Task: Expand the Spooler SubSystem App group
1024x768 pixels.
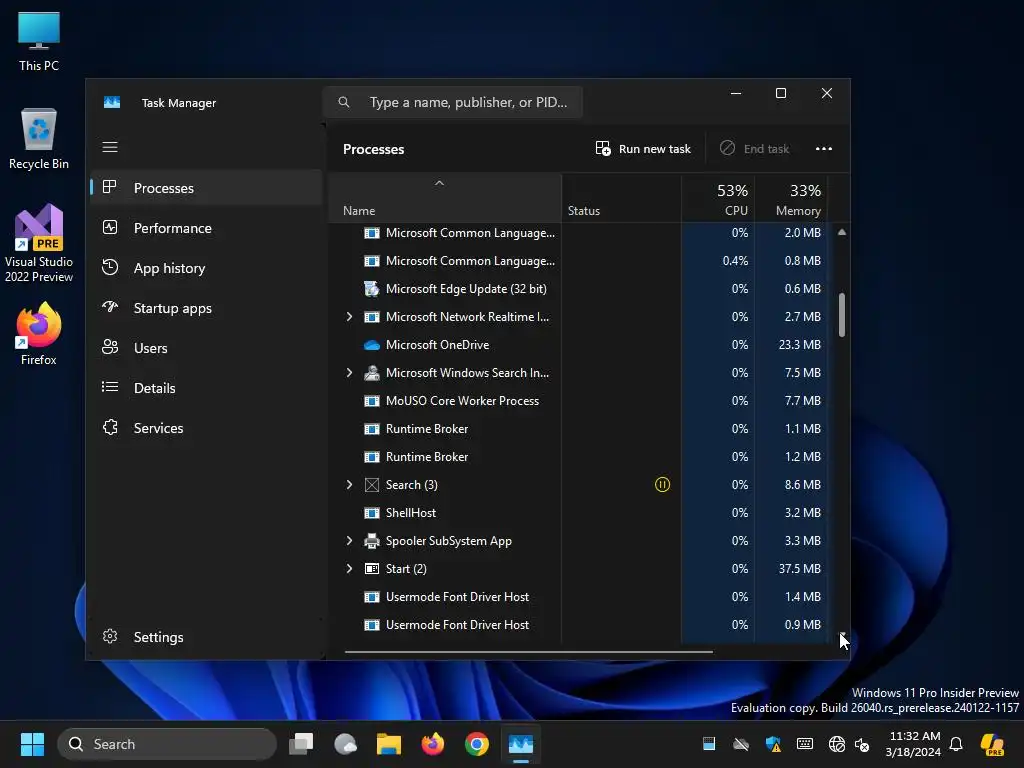Action: (x=349, y=541)
